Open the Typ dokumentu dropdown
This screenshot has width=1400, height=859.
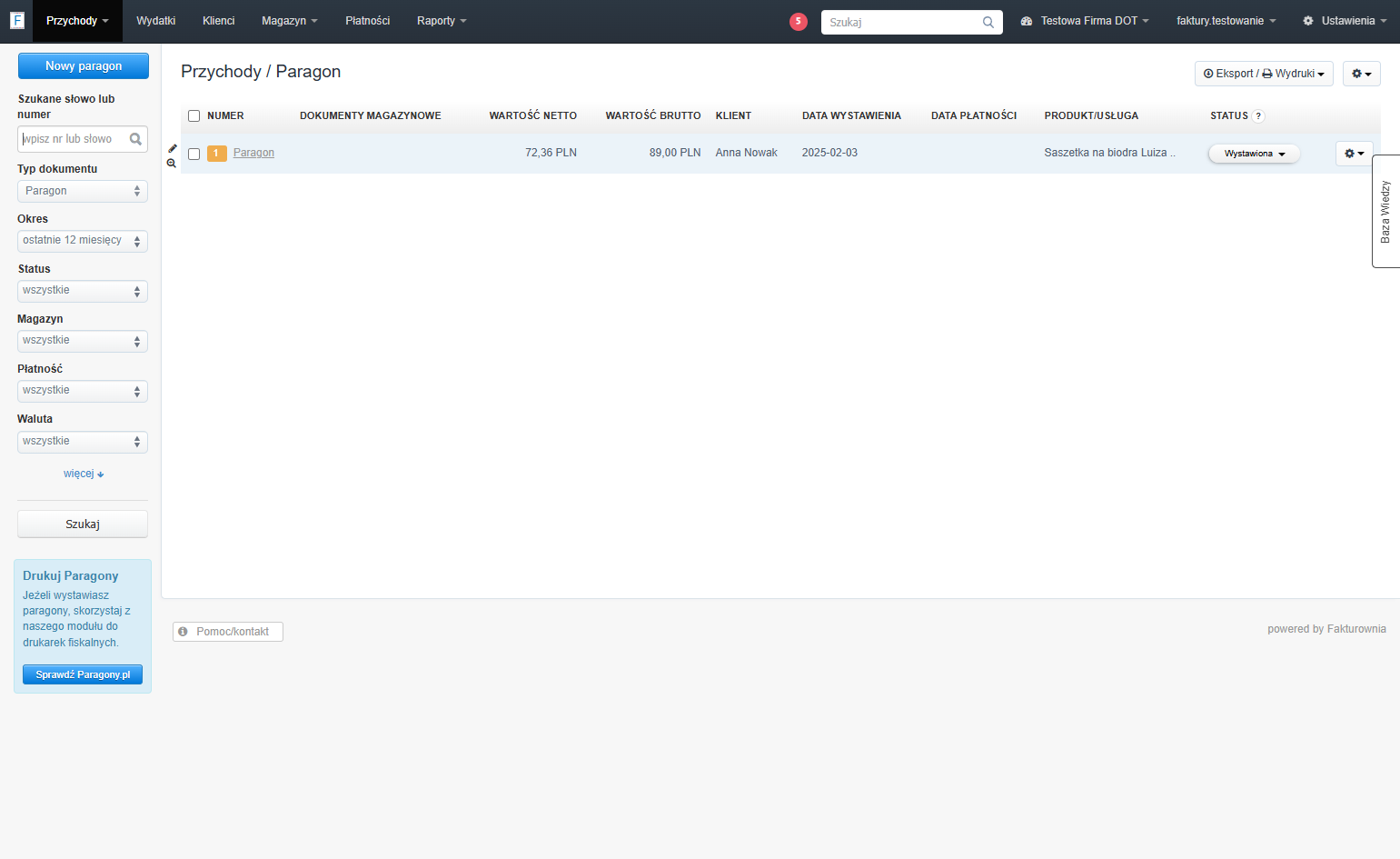point(83,191)
